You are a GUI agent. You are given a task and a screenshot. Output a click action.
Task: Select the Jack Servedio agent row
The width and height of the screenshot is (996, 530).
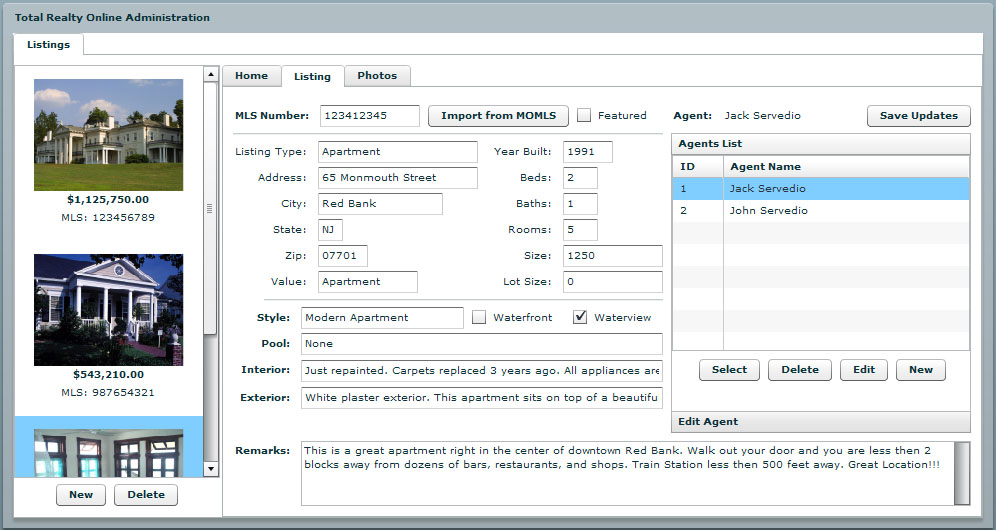pyautogui.click(x=821, y=189)
